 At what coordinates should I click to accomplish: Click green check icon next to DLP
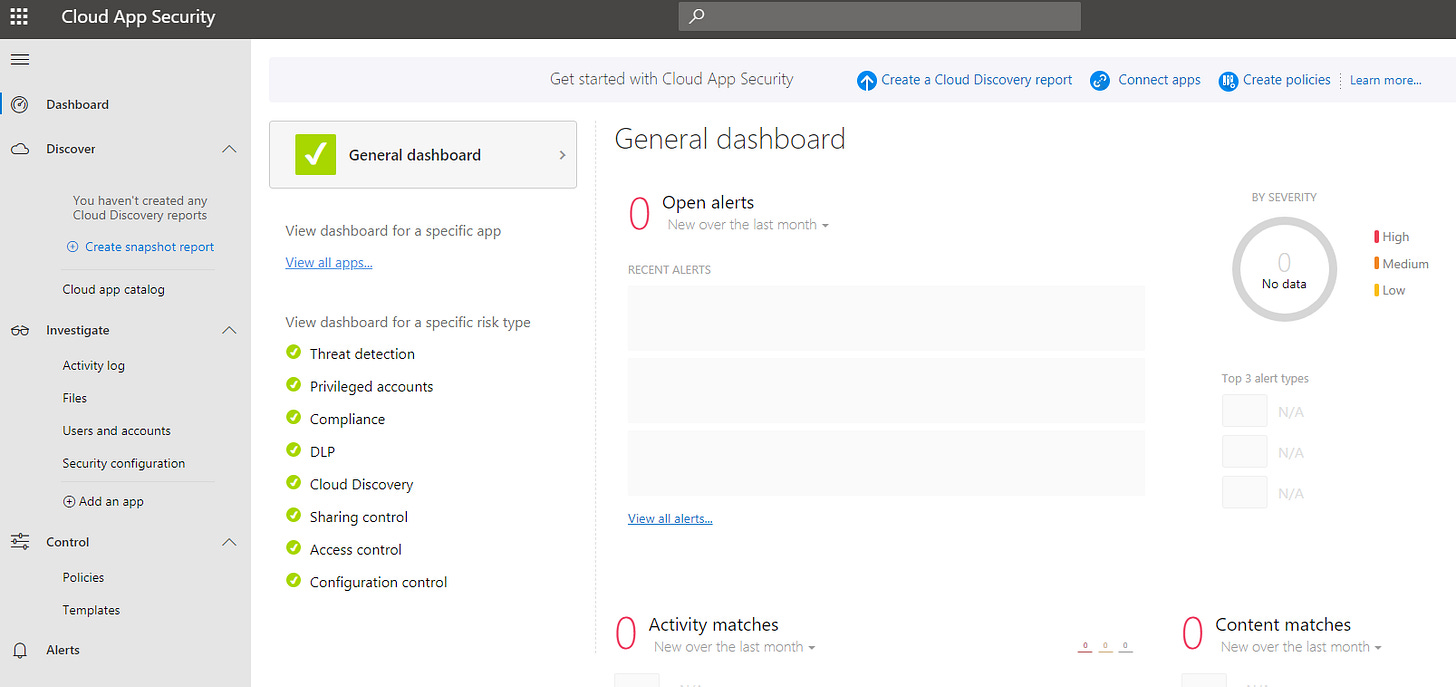[x=293, y=450]
